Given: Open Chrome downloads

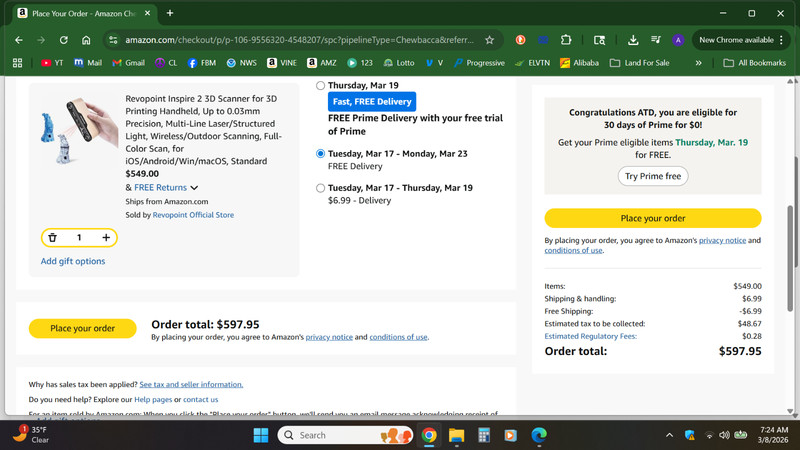Looking at the screenshot, I should 633,40.
